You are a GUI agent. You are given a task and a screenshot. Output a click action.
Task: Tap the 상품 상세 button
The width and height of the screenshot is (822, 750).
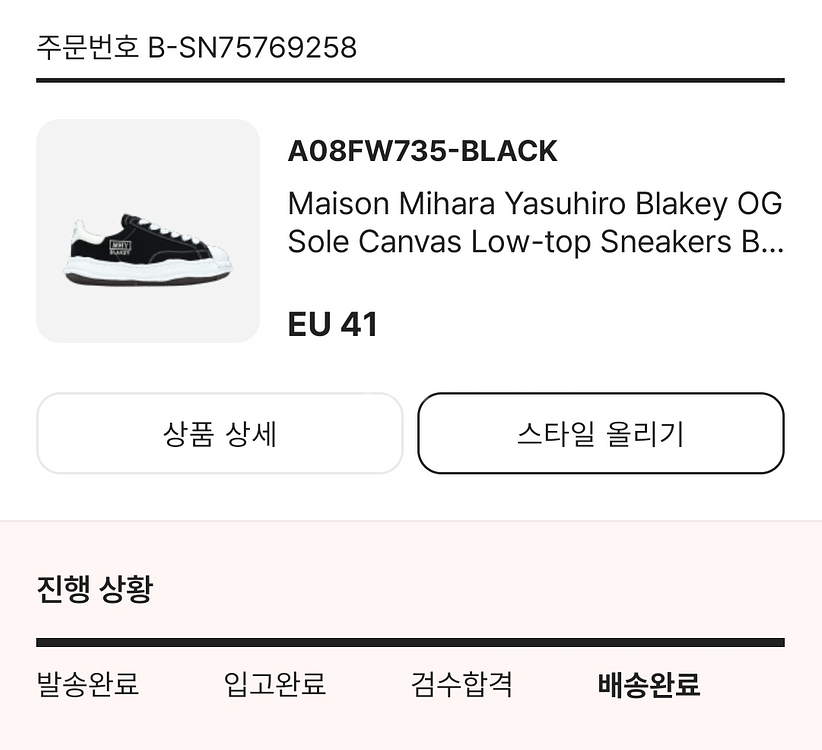tap(220, 433)
